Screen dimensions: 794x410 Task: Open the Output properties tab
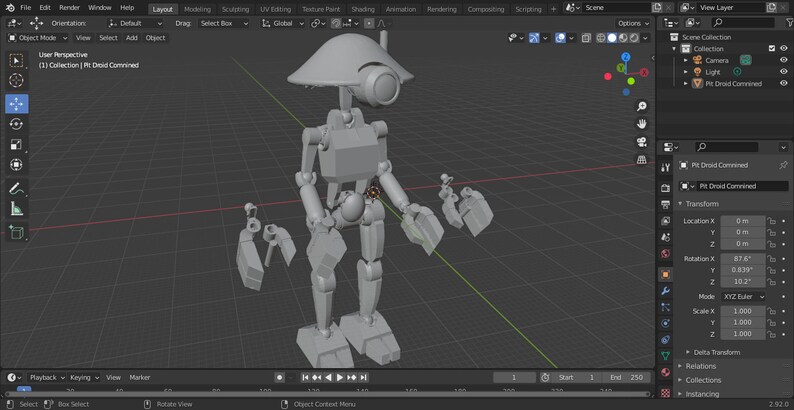tap(665, 204)
